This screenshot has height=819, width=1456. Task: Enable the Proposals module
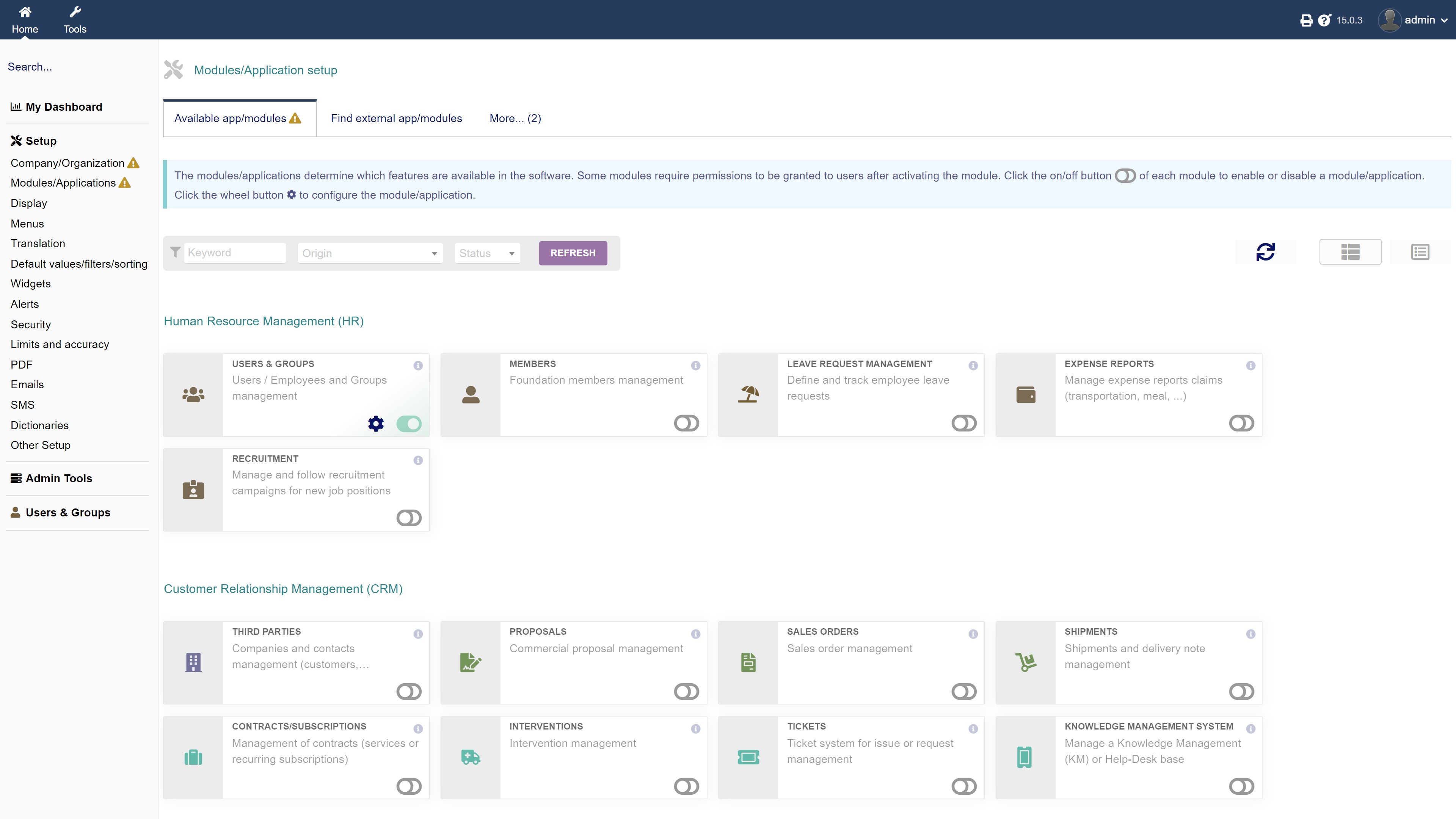point(687,692)
